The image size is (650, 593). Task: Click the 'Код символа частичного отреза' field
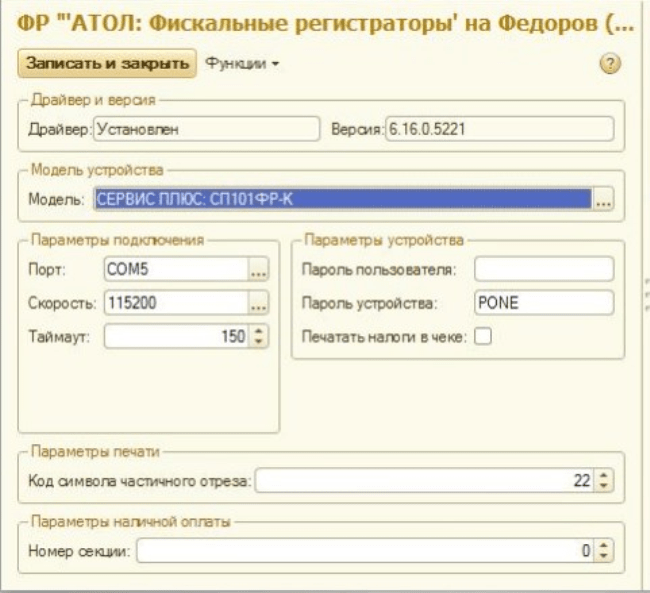point(424,481)
